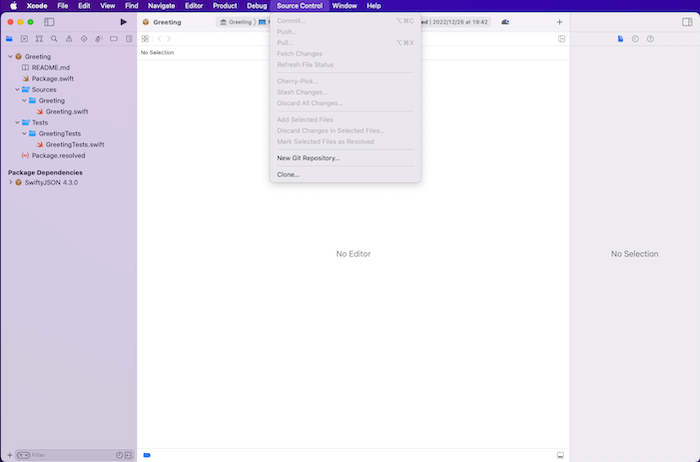Show the History inspector
This screenshot has height=462, width=700.
click(x=635, y=39)
